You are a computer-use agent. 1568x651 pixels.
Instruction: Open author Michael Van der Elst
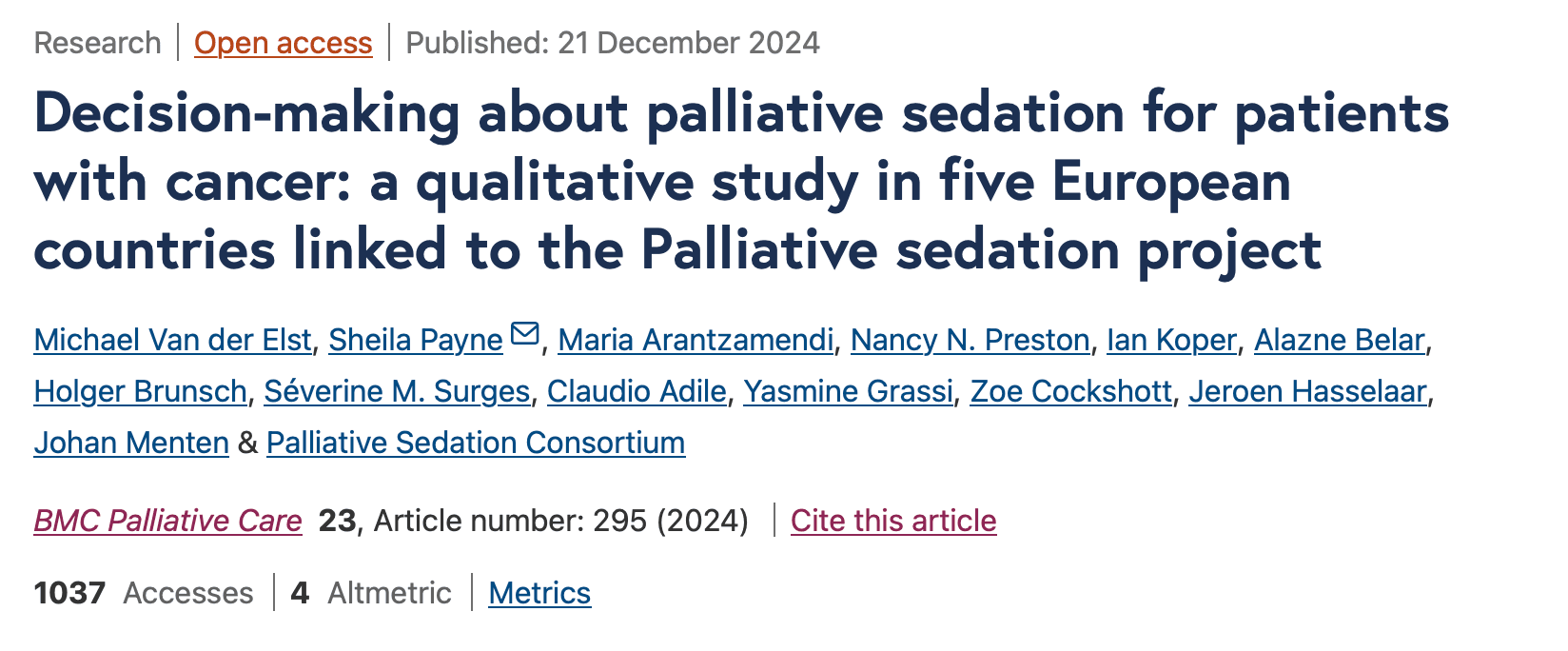(172, 340)
